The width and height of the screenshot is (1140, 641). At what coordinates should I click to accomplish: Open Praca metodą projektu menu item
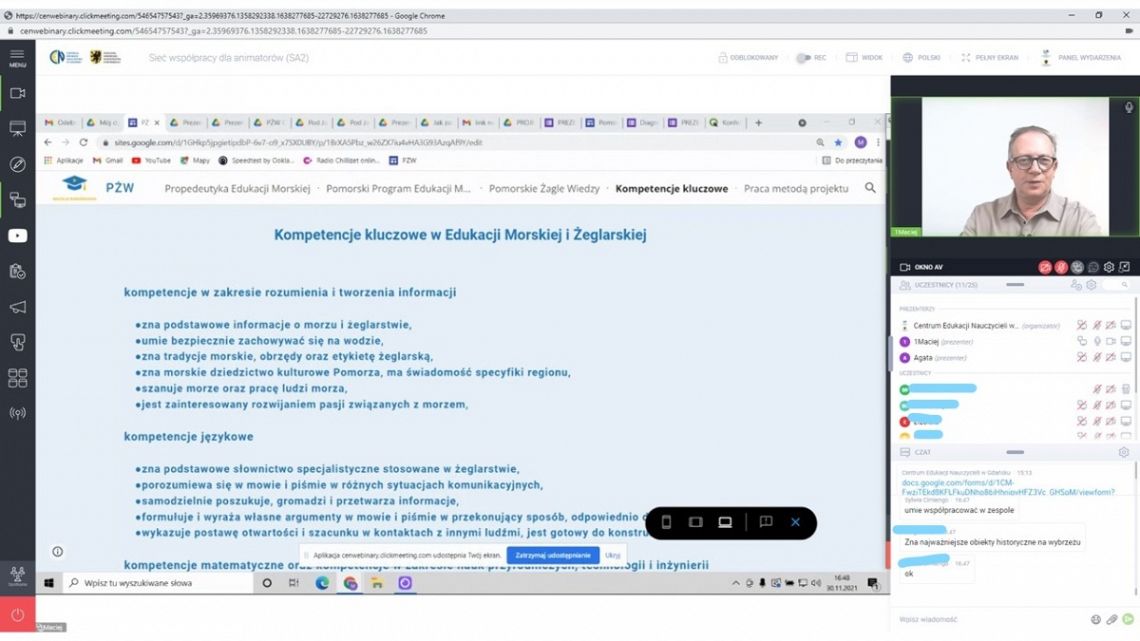point(795,188)
